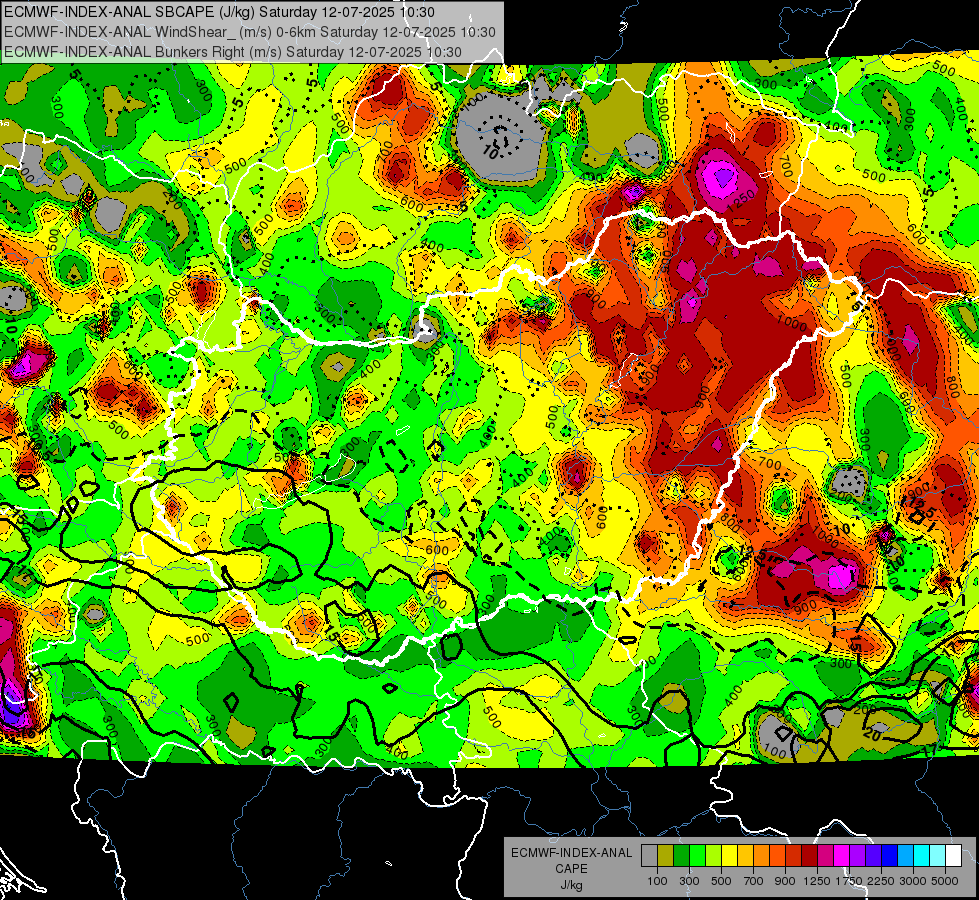Click the olive swatch in CAPE legend

[x=666, y=855]
